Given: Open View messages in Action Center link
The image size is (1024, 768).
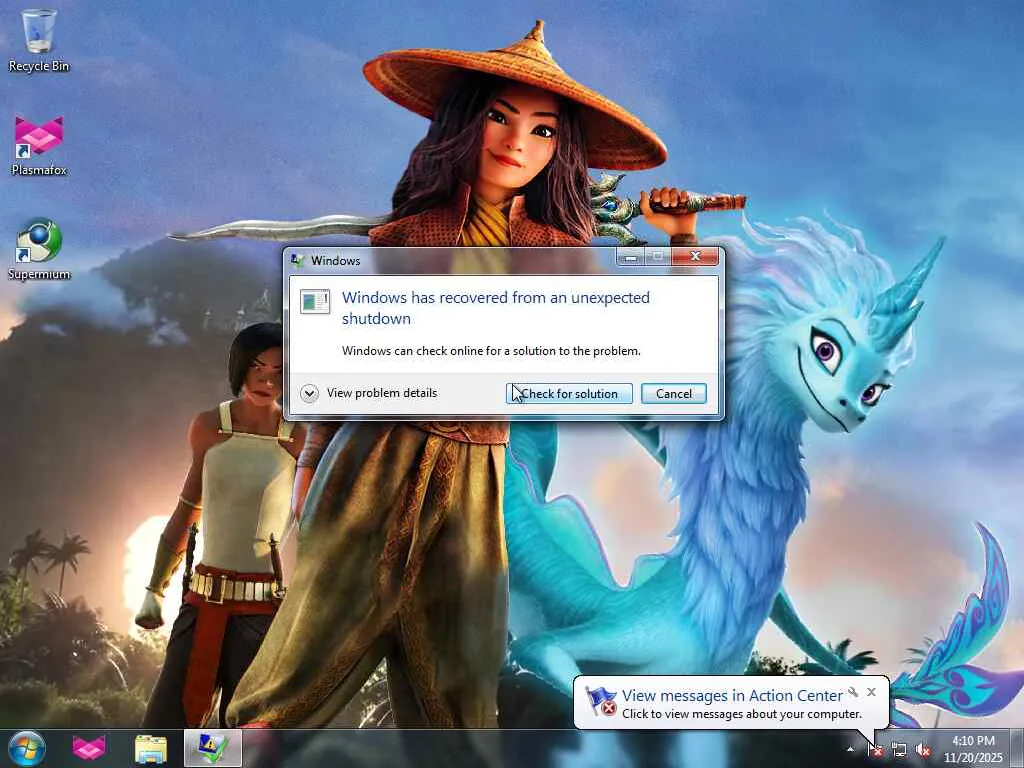Looking at the screenshot, I should [732, 696].
